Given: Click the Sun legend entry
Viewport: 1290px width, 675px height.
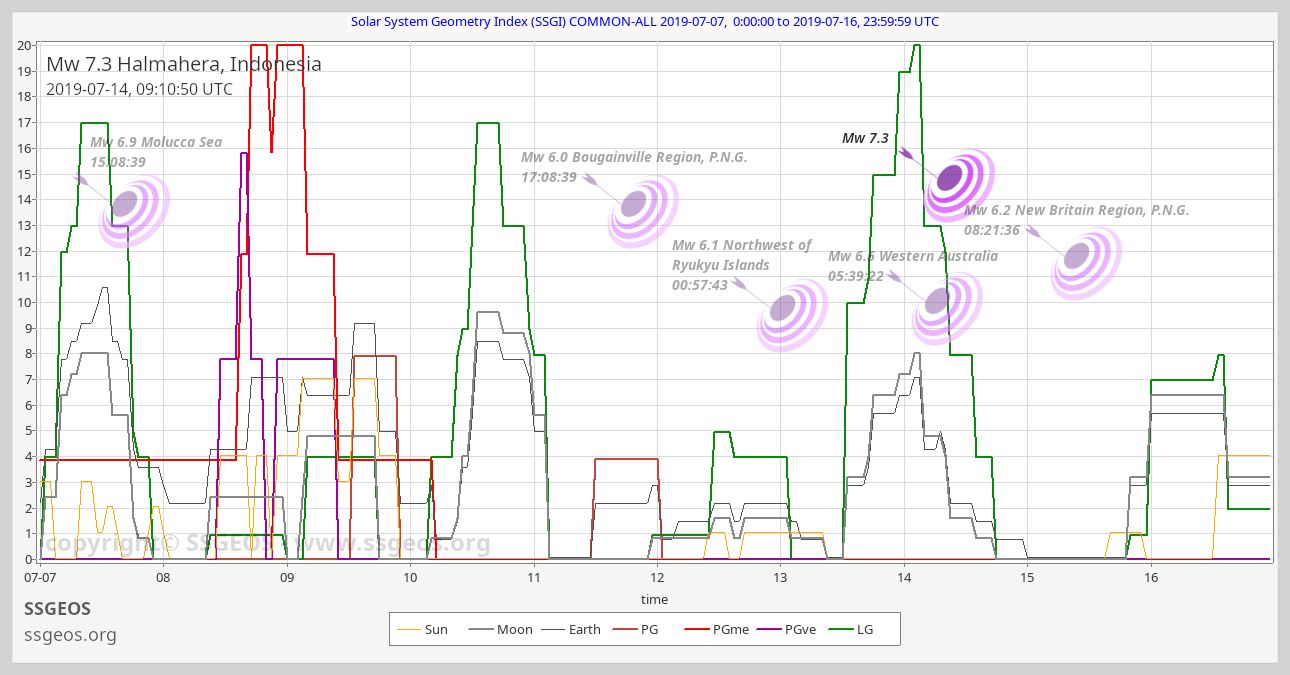Looking at the screenshot, I should tap(423, 629).
